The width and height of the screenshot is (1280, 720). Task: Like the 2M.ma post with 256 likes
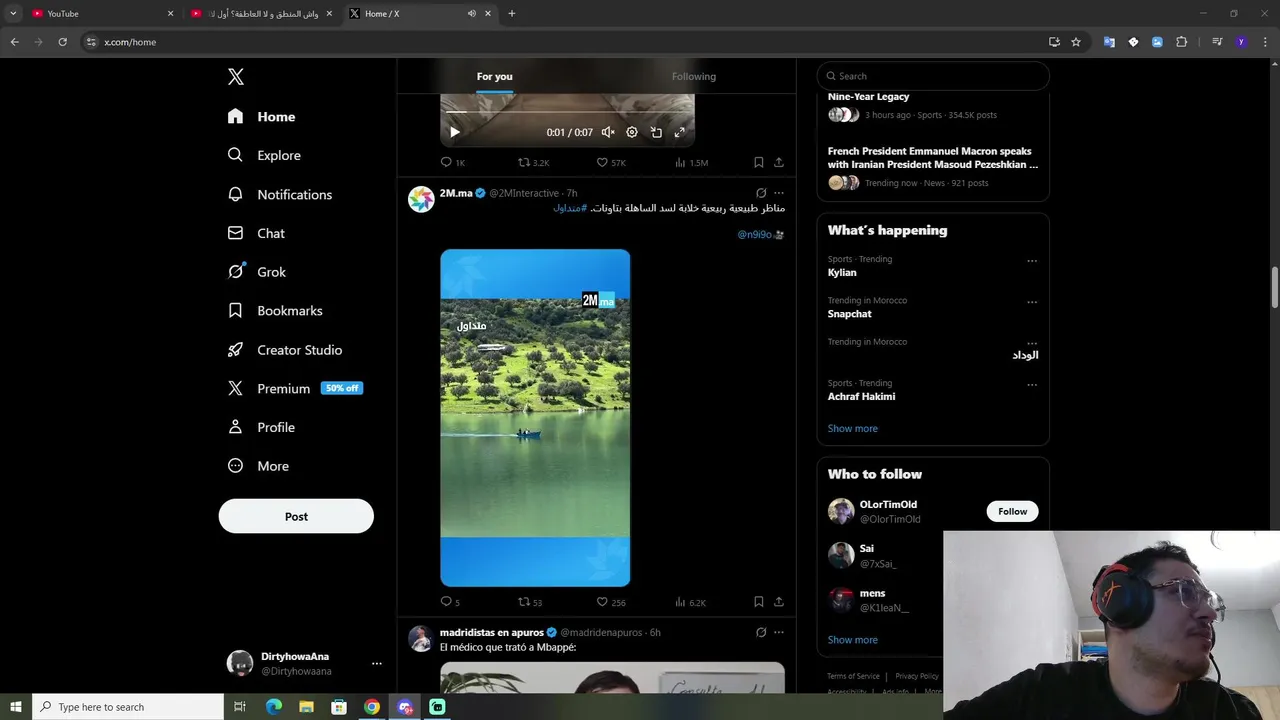coord(611,602)
